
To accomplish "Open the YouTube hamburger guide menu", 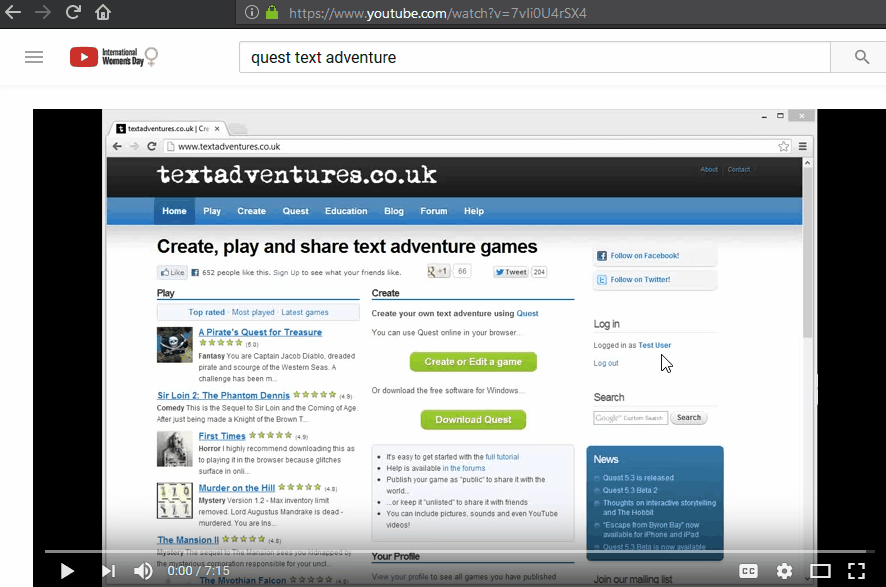I will (x=34, y=57).
